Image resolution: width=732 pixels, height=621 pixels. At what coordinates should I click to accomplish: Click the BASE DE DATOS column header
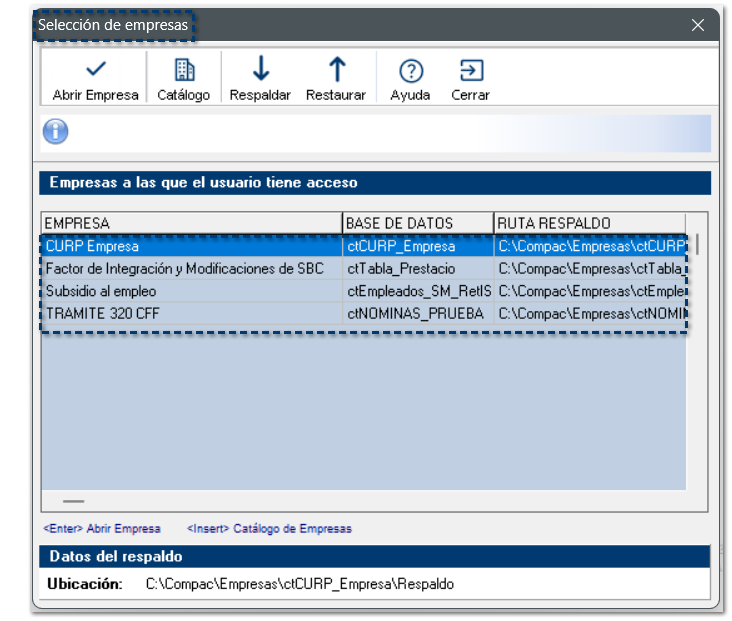417,223
